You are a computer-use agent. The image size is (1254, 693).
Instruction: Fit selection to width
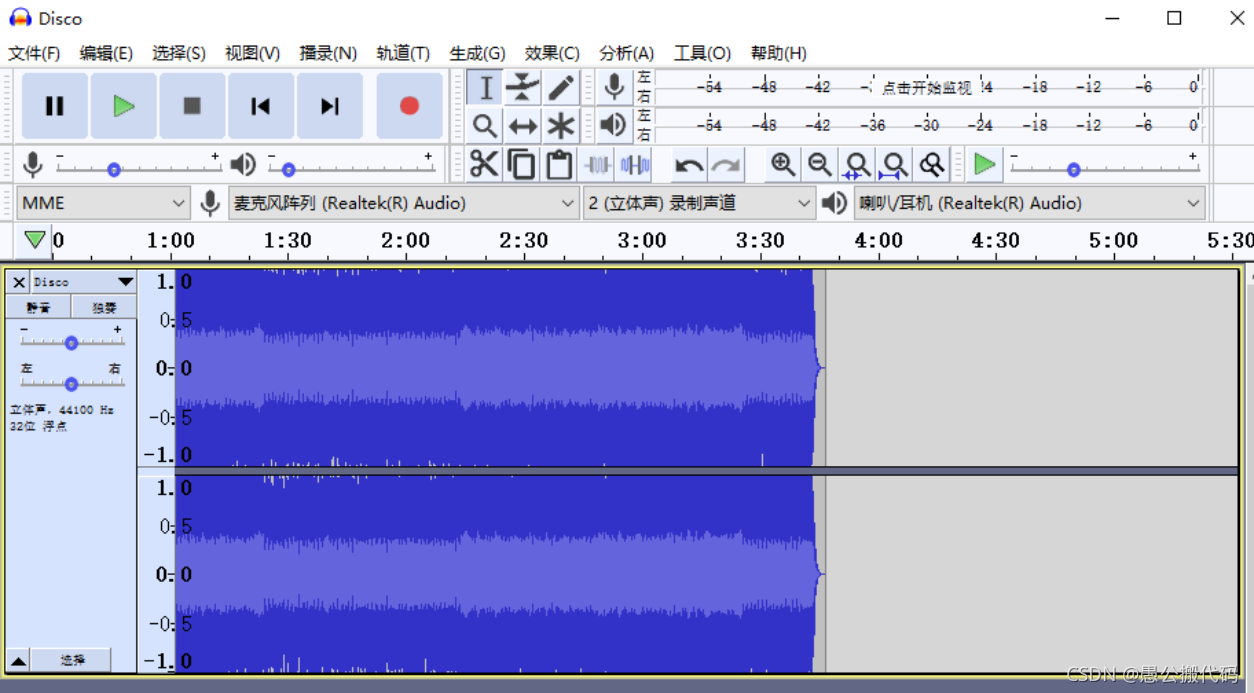(856, 164)
